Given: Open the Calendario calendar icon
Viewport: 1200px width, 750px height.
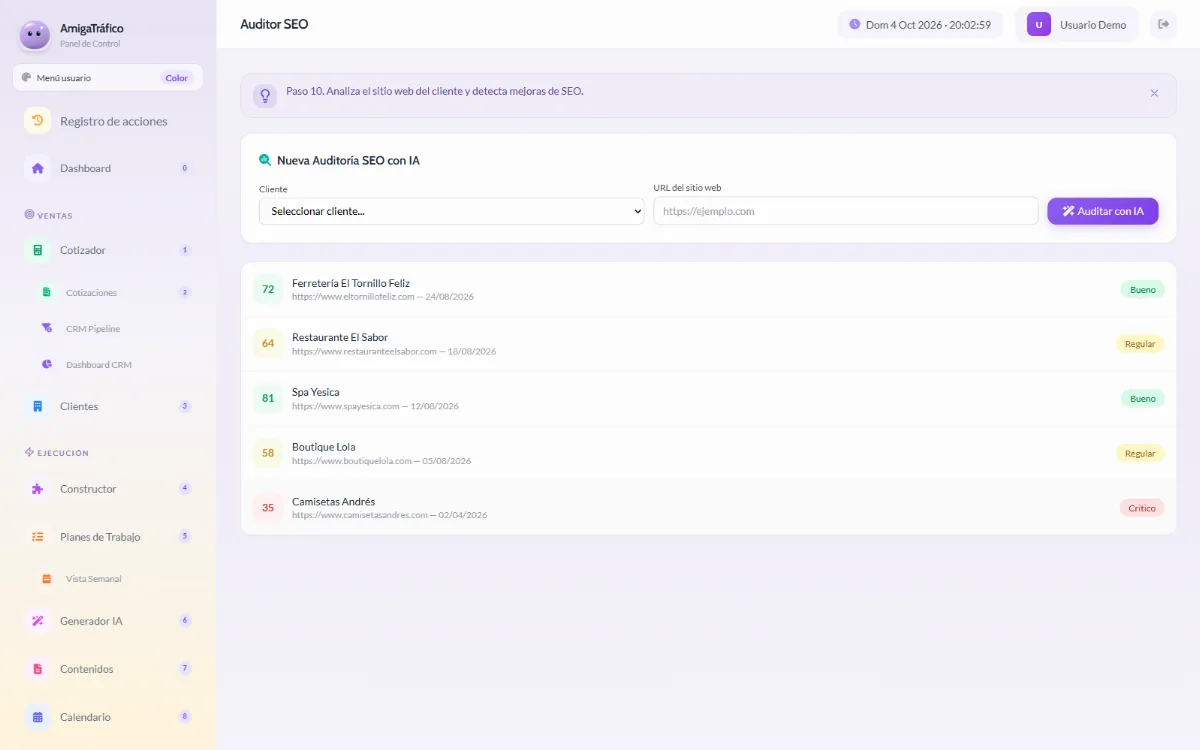Looking at the screenshot, I should 37,717.
